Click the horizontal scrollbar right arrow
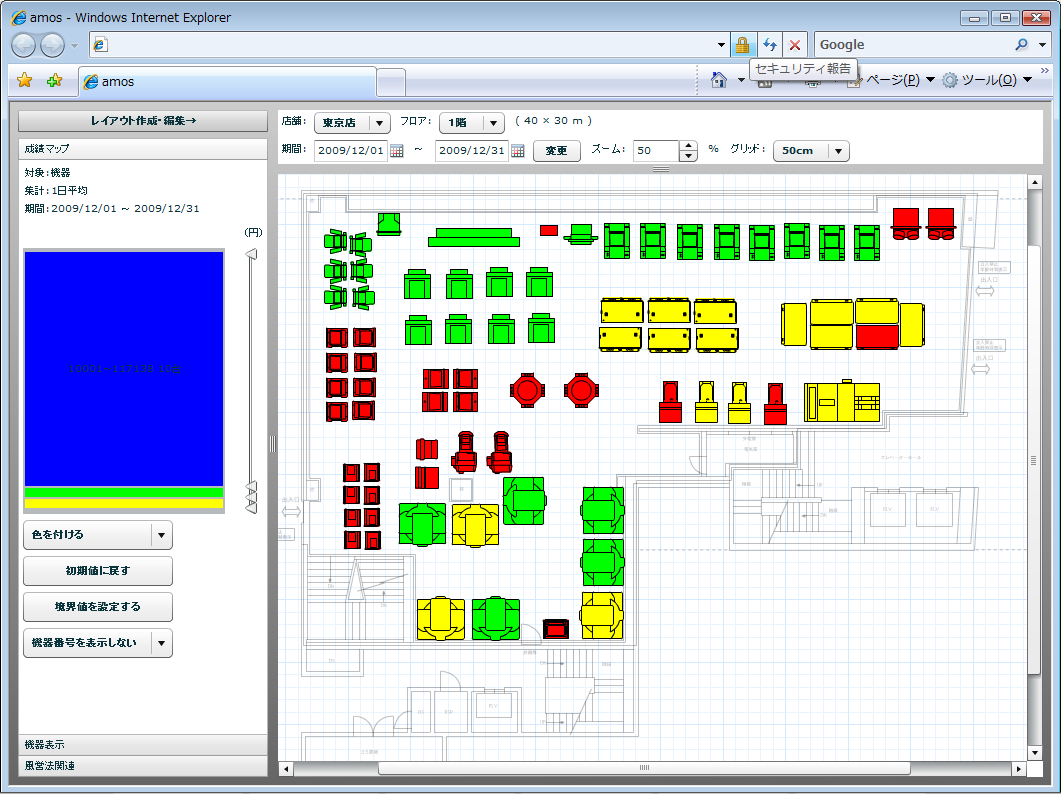The image size is (1061, 794). (1019, 769)
